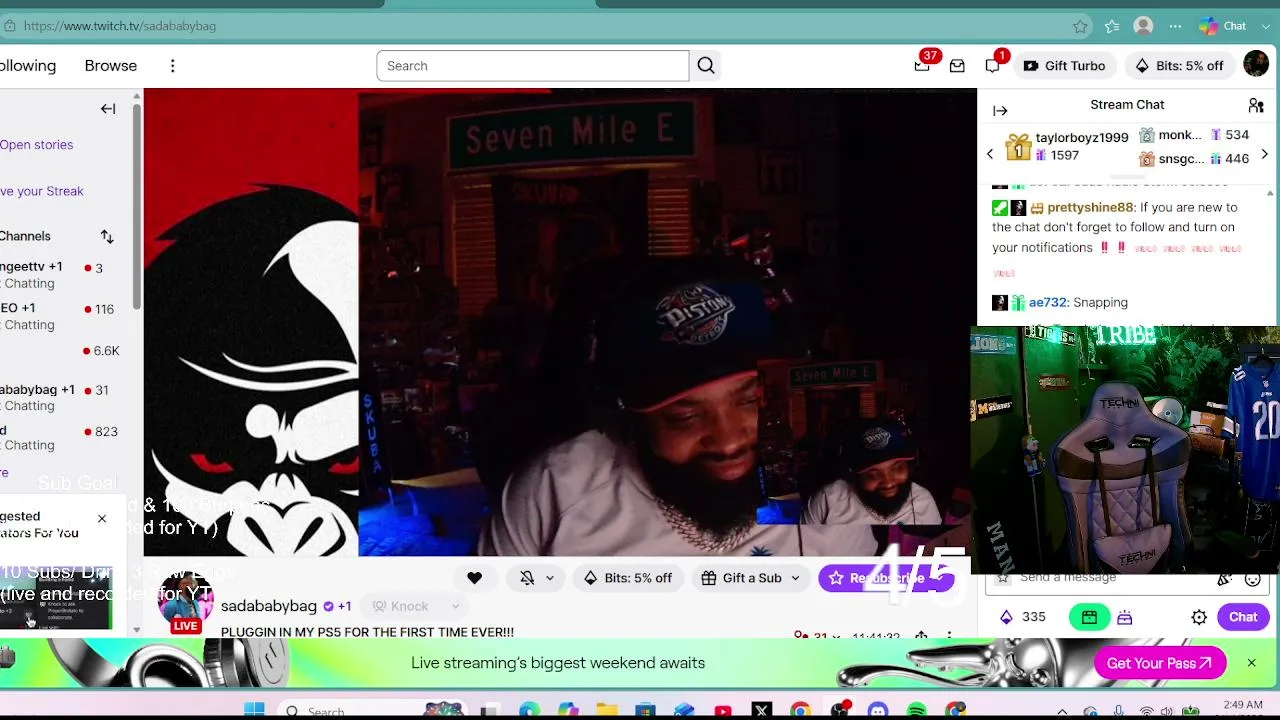Open the stream's three-dot options menu
Viewport: 1280px width, 720px height.
coord(949,636)
